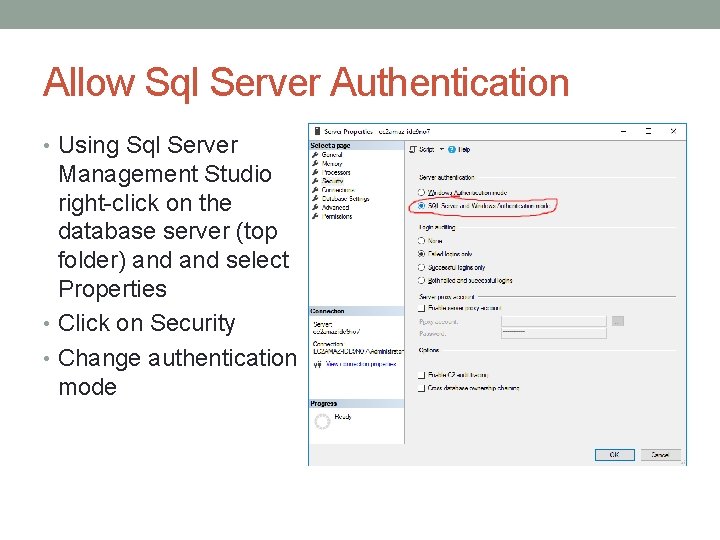This screenshot has width=720, height=540.
Task: Click the proxy Password field
Action: 553,333
